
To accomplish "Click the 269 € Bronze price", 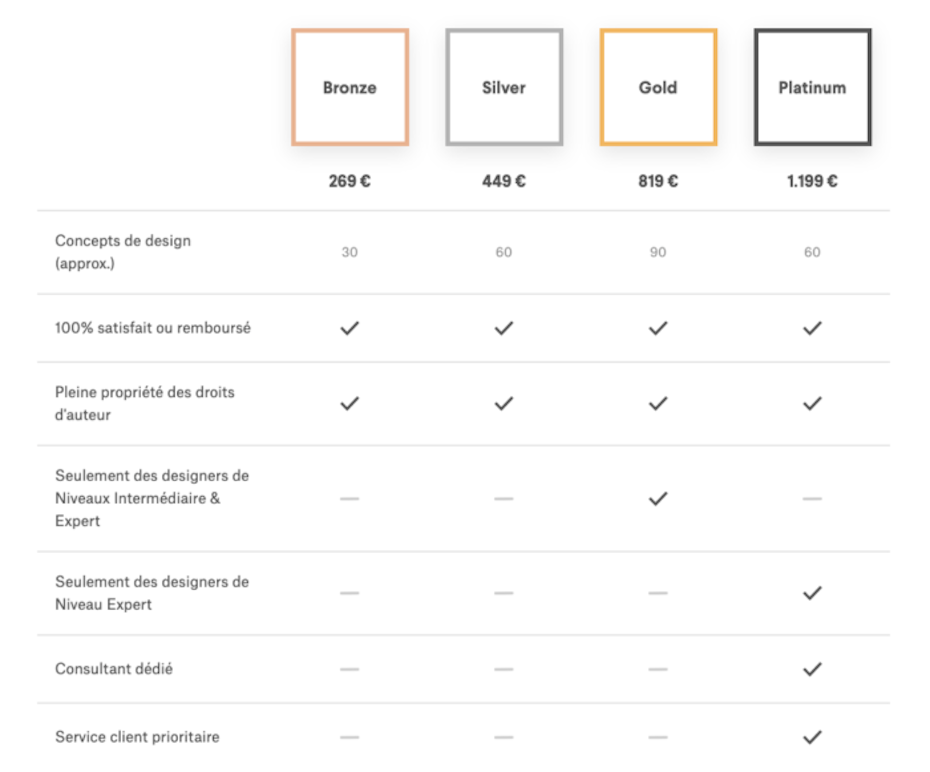I will point(350,181).
